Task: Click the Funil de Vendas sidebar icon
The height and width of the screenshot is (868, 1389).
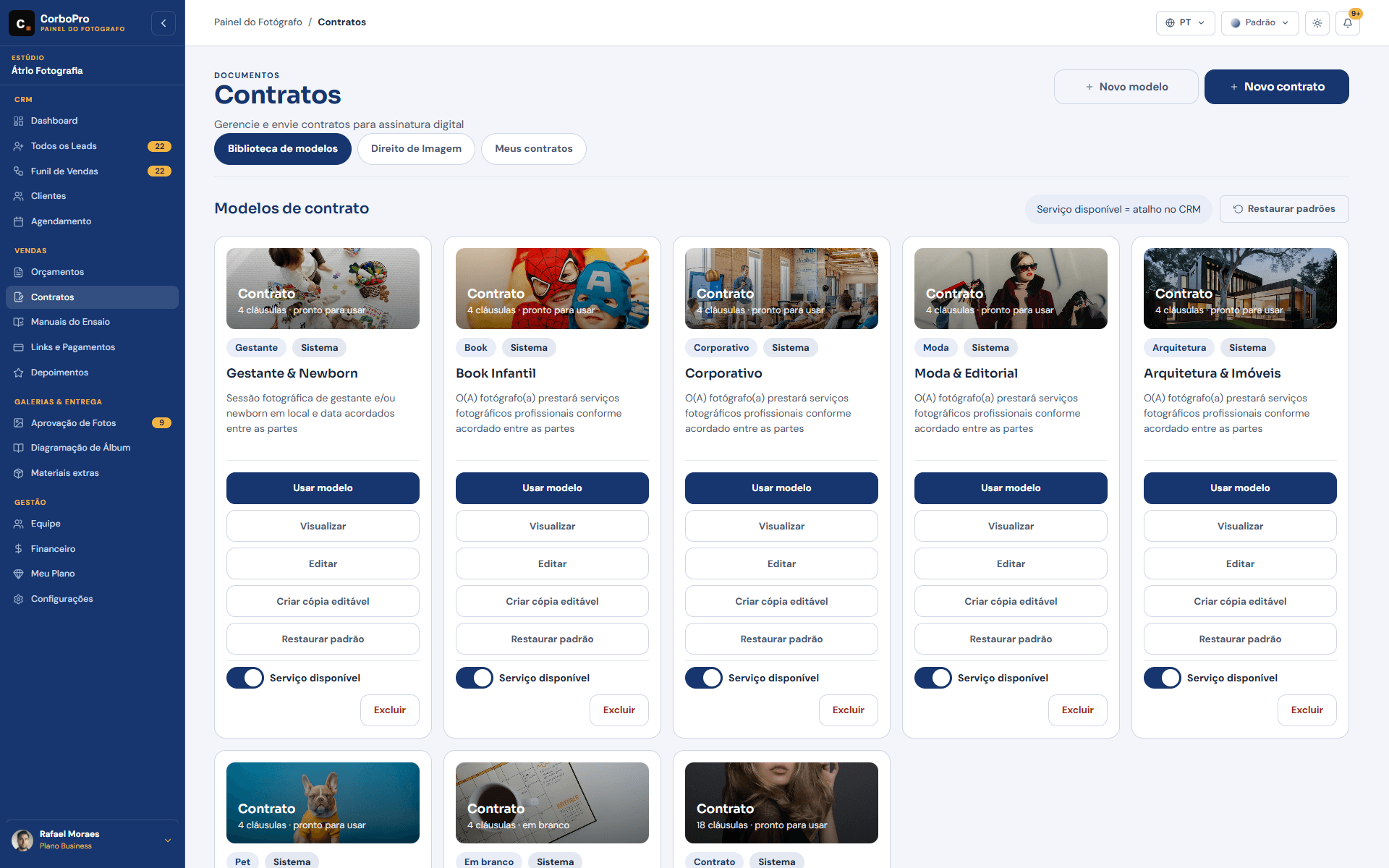Action: click(19, 171)
